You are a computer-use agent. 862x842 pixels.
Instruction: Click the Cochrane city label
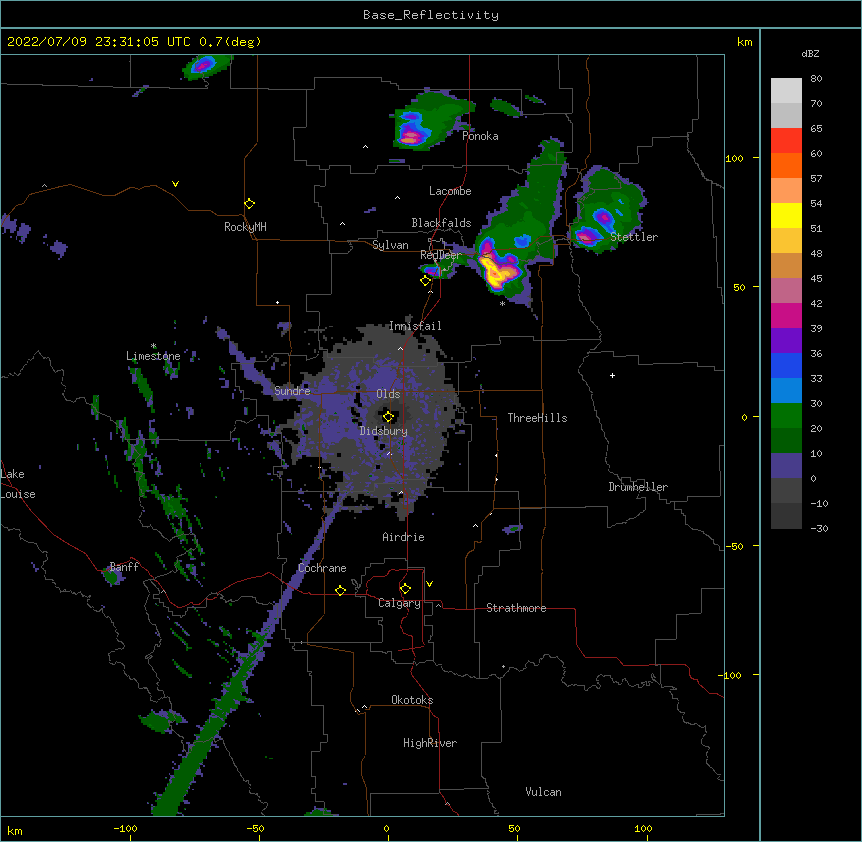pos(322,568)
